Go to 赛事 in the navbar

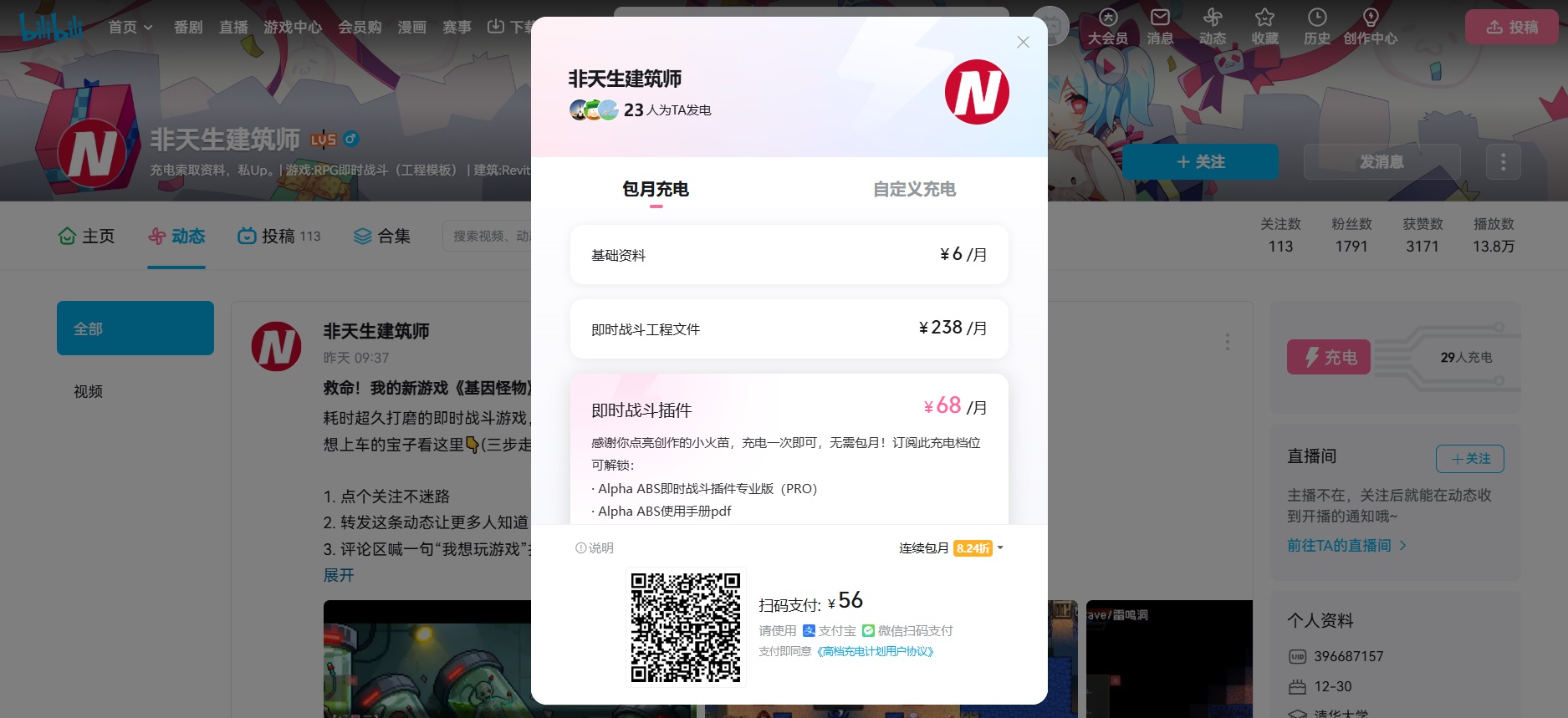pos(457,27)
